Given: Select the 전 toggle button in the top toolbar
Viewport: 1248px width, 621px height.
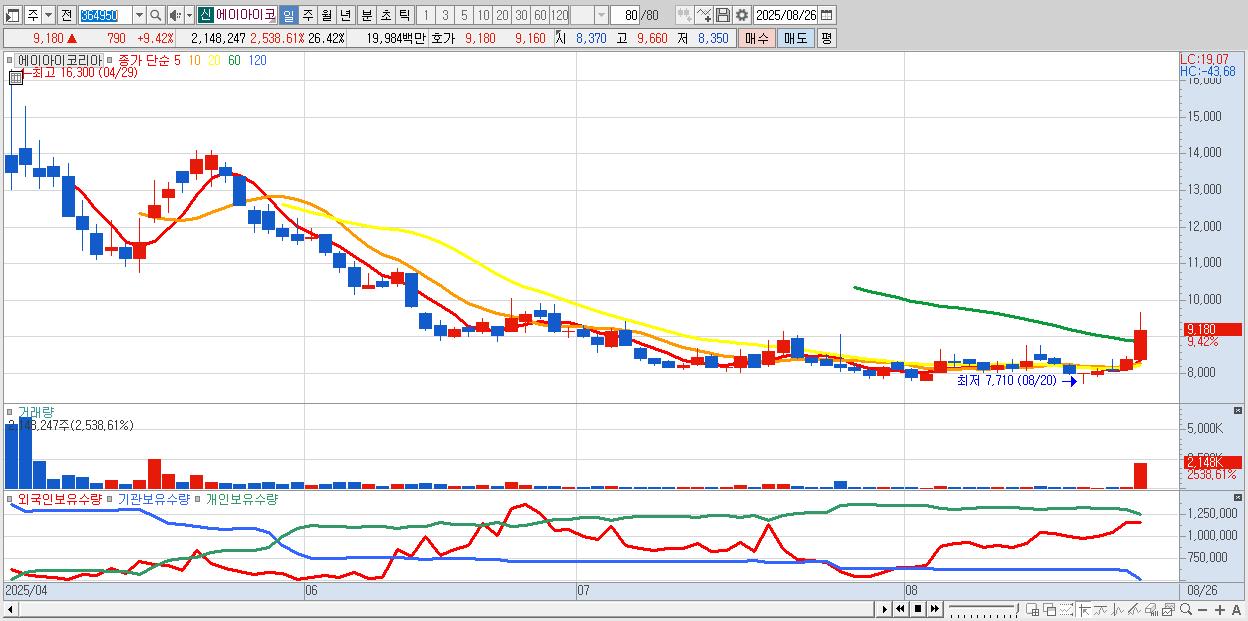Looking at the screenshot, I should pyautogui.click(x=66, y=15).
